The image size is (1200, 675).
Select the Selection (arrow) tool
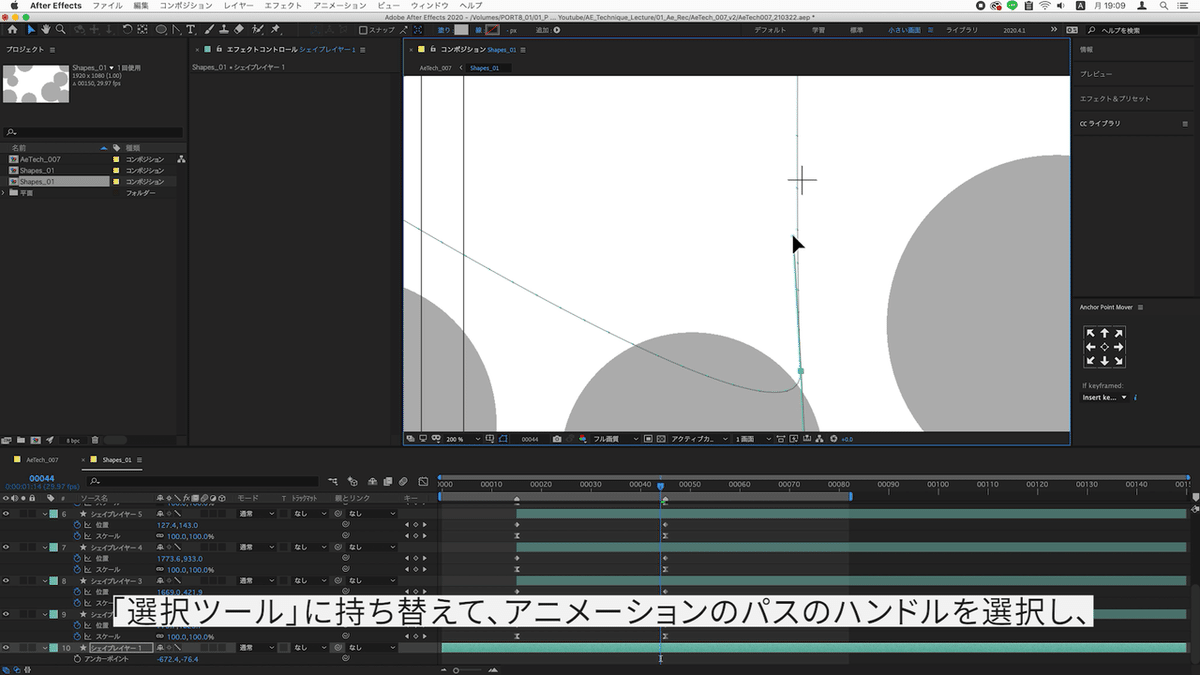pyautogui.click(x=30, y=30)
